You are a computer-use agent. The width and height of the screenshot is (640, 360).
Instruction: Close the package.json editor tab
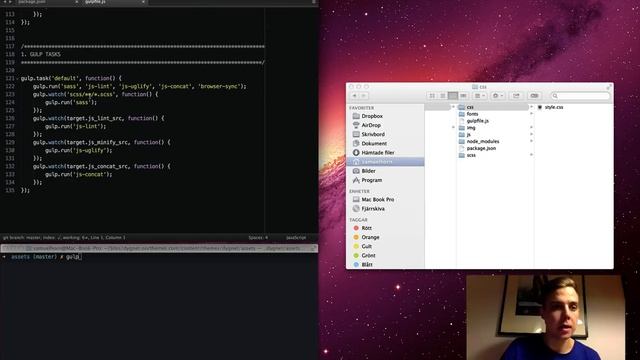tap(76, 2)
